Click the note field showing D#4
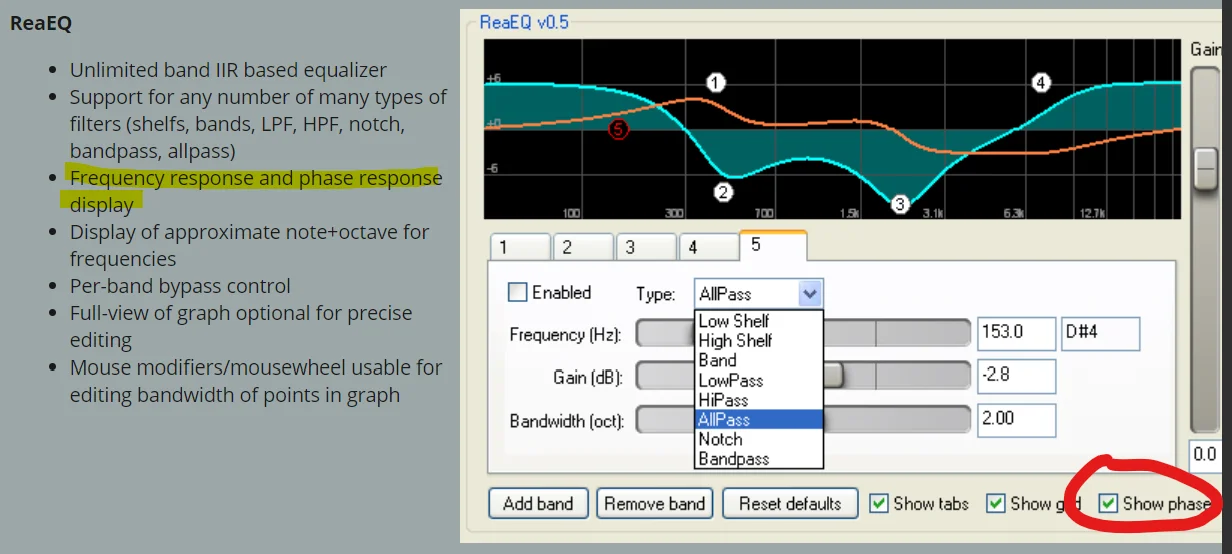The height and width of the screenshot is (554, 1232). click(1101, 333)
